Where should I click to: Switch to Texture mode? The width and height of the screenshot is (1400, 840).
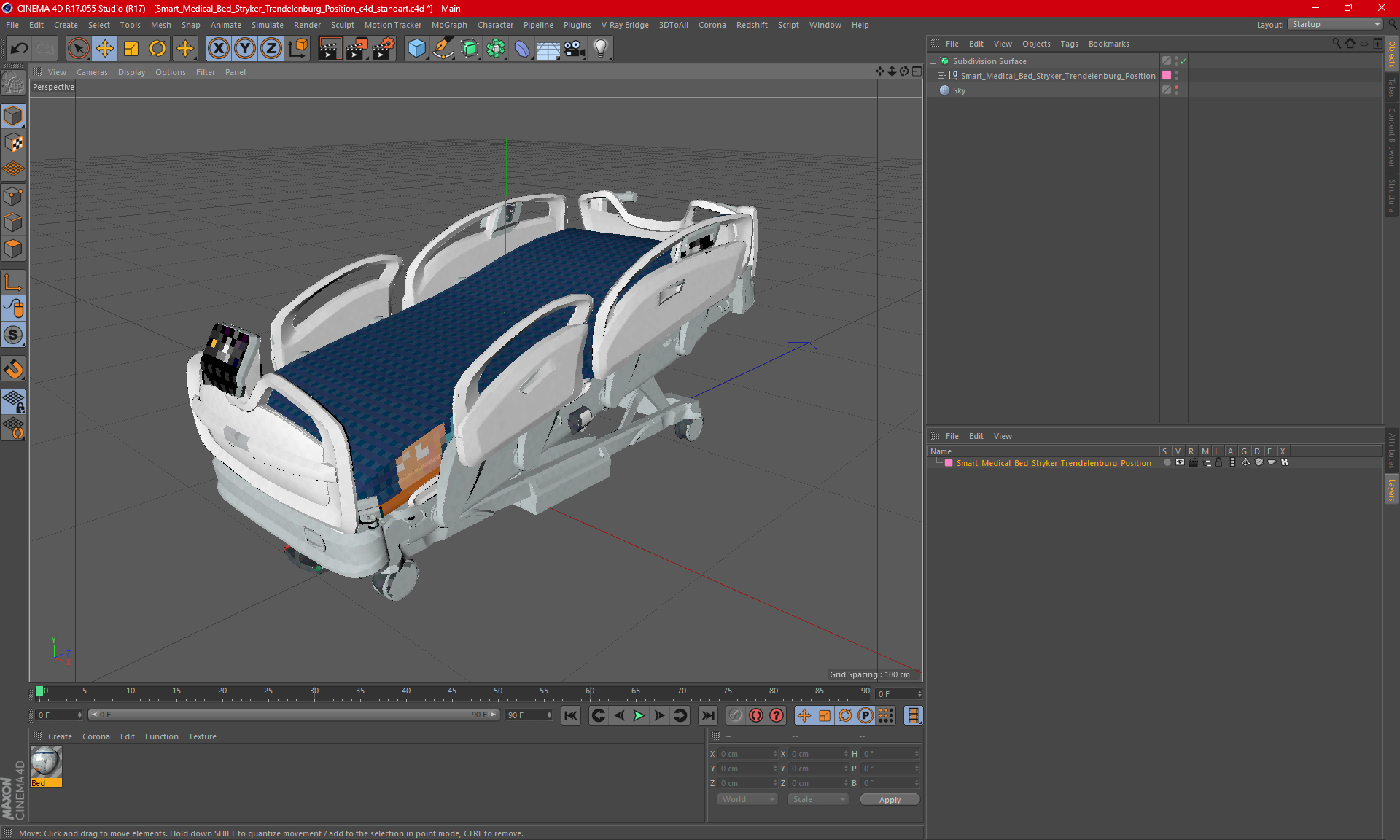[13, 143]
